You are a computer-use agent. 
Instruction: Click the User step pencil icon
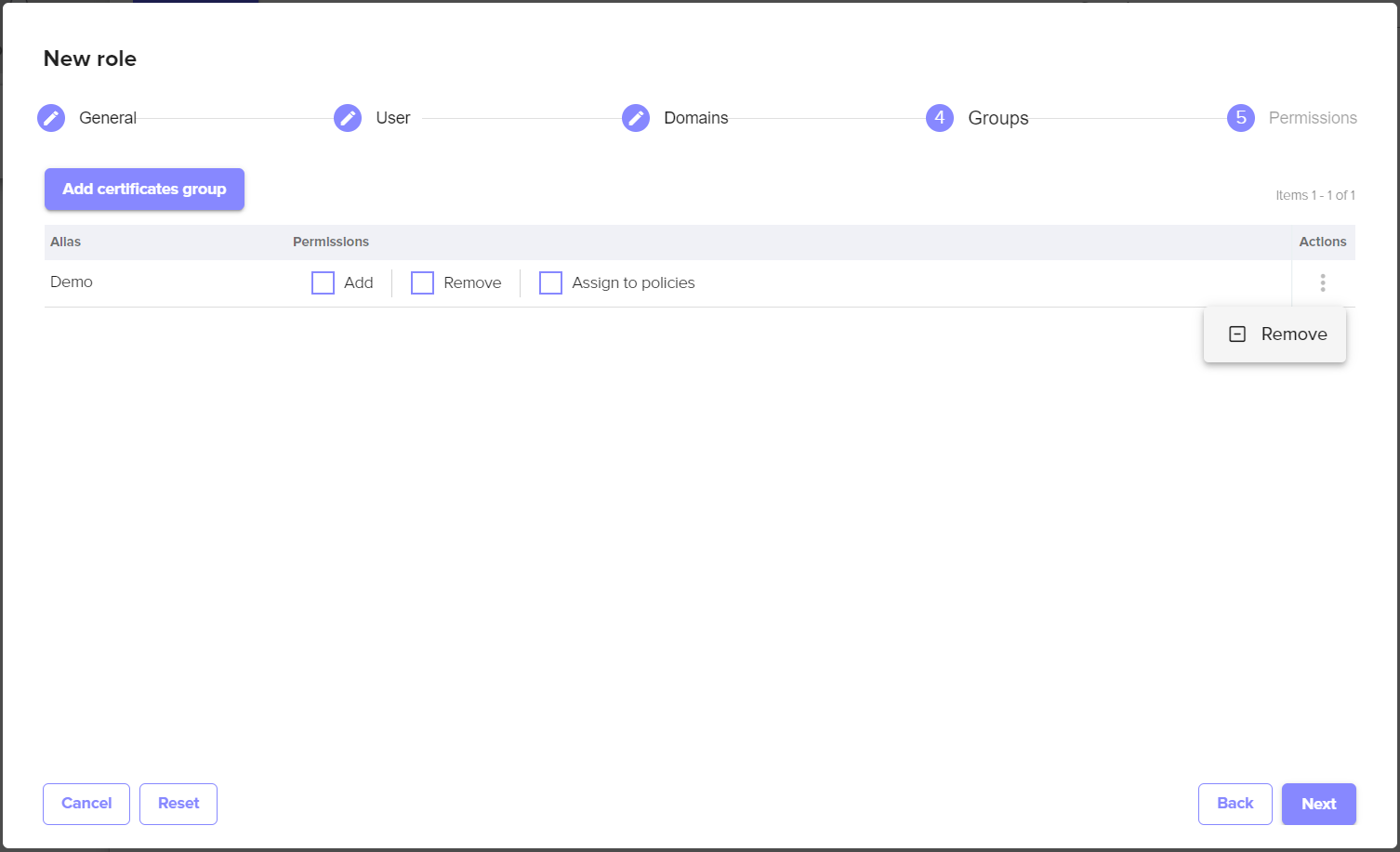pos(348,118)
